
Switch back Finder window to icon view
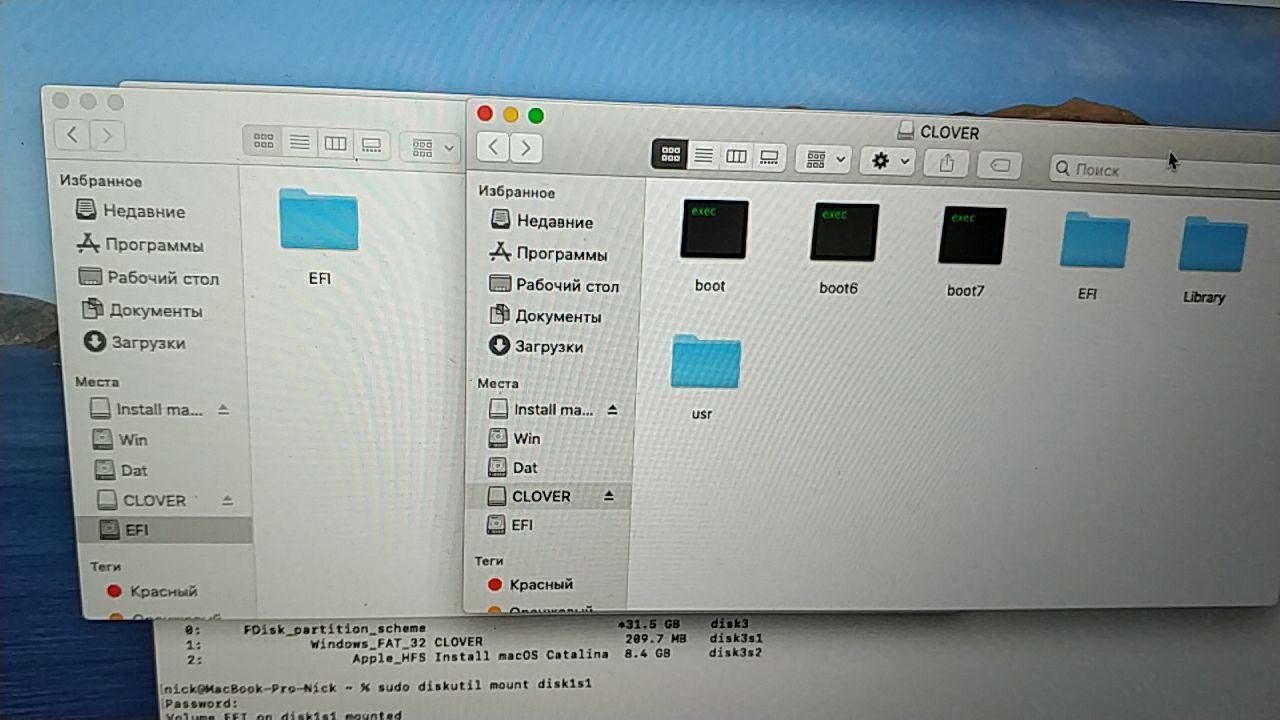point(263,142)
